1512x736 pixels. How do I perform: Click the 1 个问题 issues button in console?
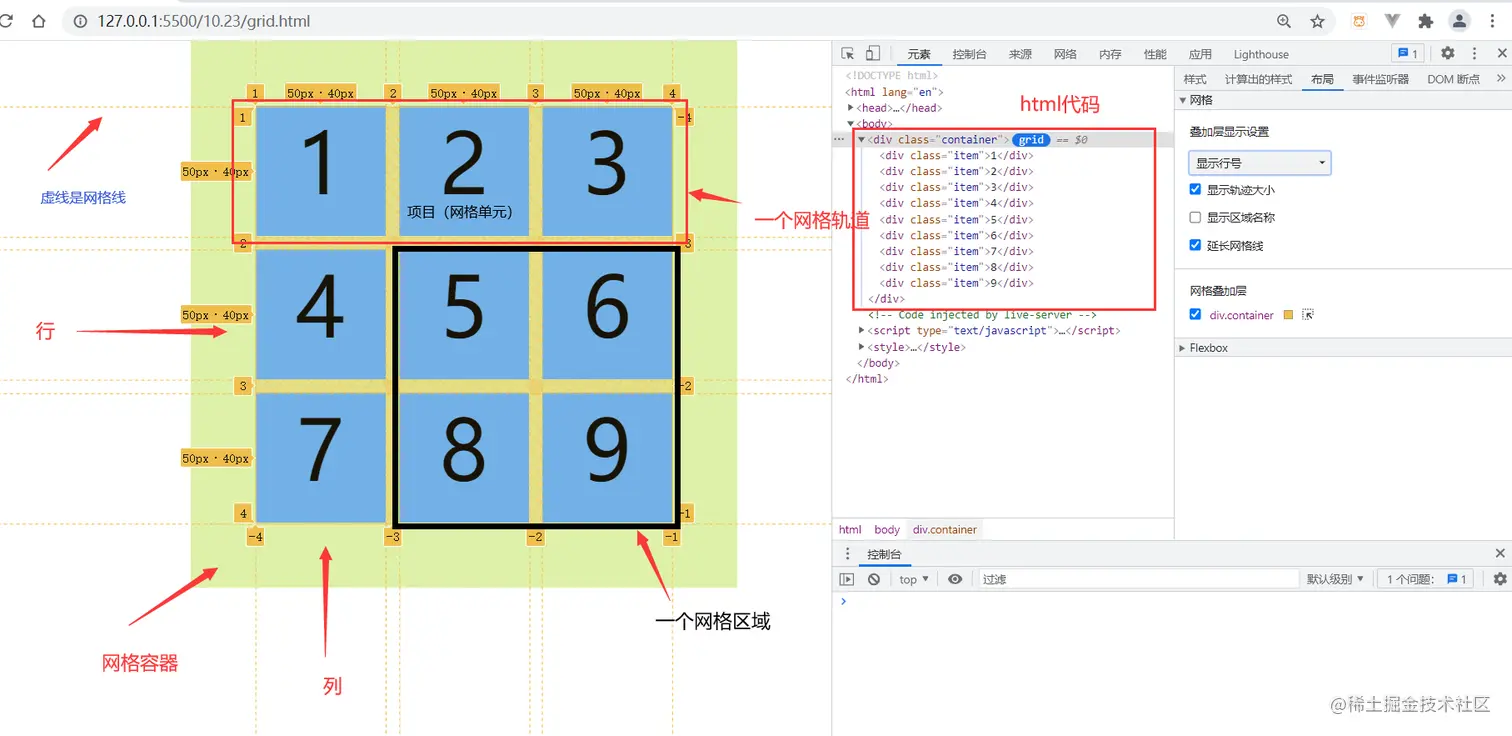click(x=1427, y=579)
